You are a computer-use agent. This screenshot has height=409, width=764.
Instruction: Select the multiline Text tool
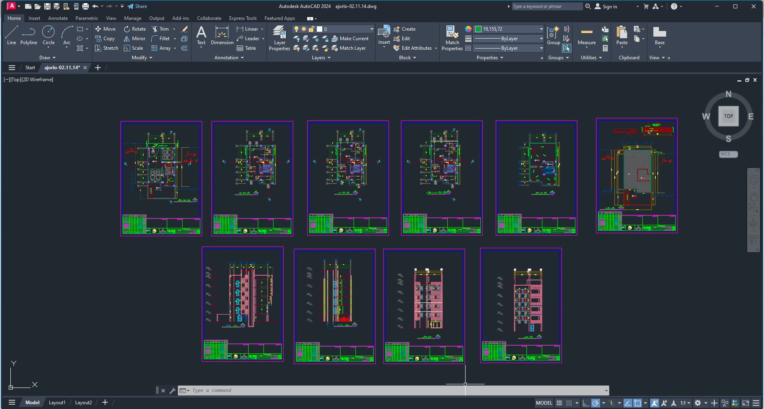[x=201, y=36]
